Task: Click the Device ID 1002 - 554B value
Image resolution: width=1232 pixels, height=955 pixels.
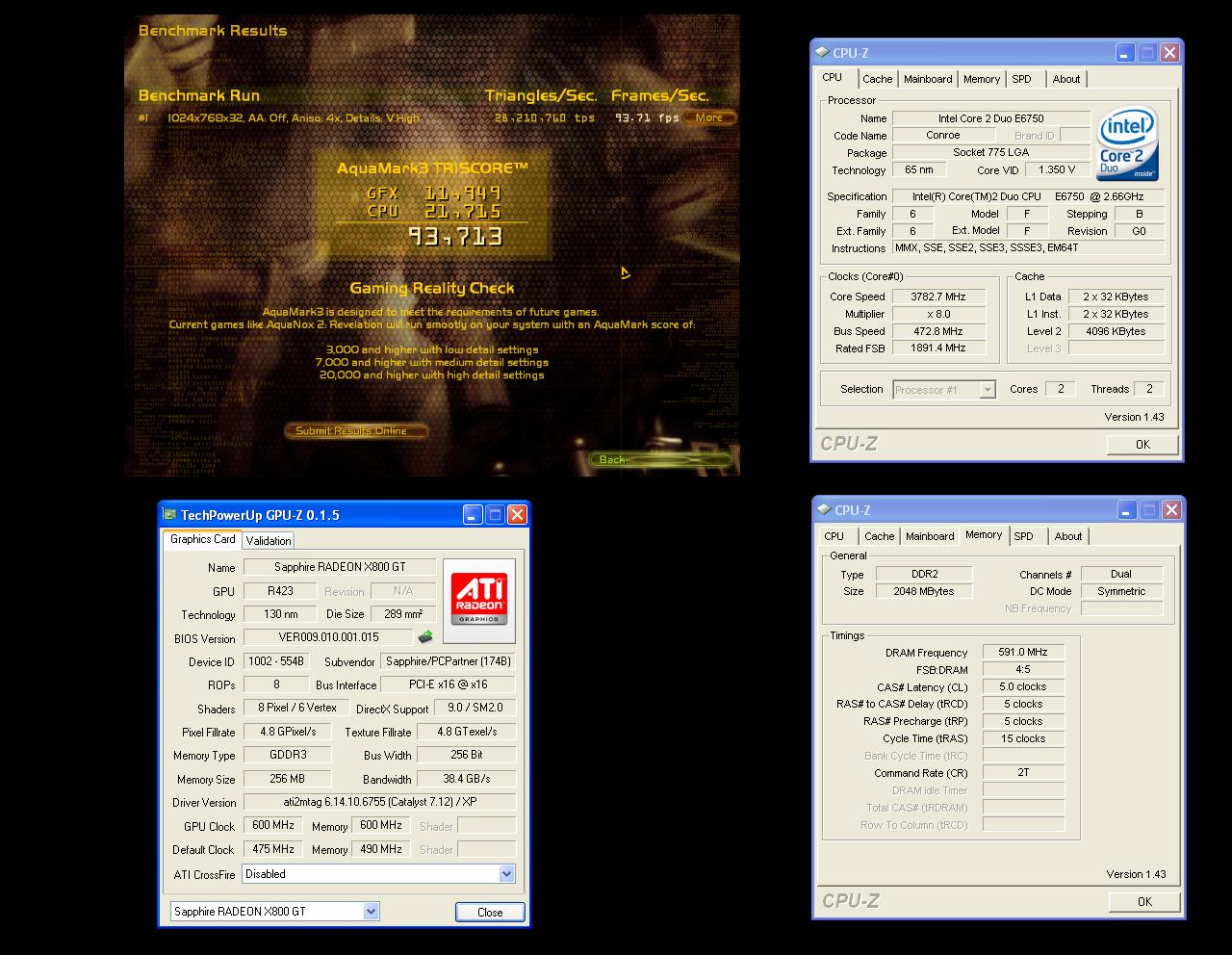Action: (x=276, y=661)
